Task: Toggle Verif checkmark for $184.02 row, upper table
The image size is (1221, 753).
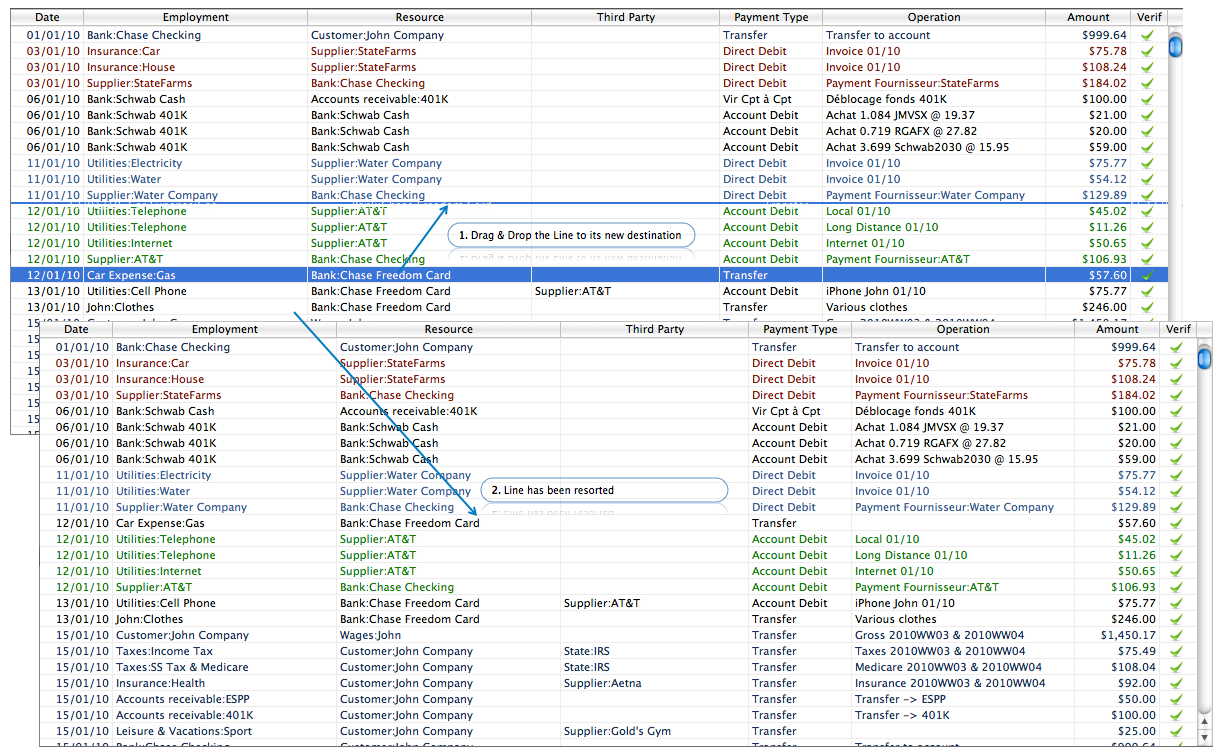Action: point(1147,83)
